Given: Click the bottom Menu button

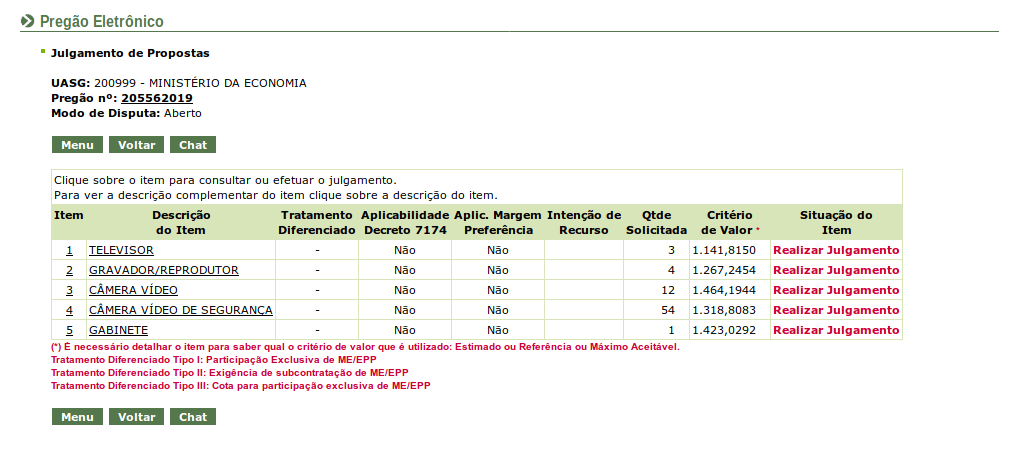Looking at the screenshot, I should (x=77, y=417).
